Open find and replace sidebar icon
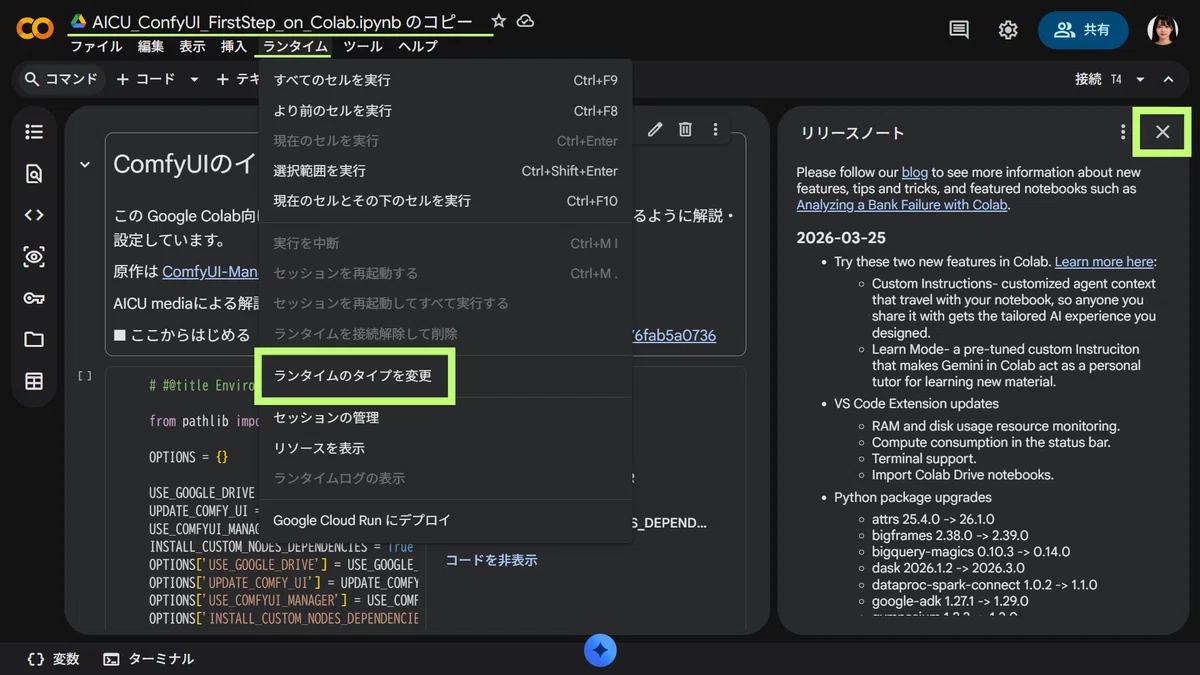Screen dimensions: 1200x675 34,174
